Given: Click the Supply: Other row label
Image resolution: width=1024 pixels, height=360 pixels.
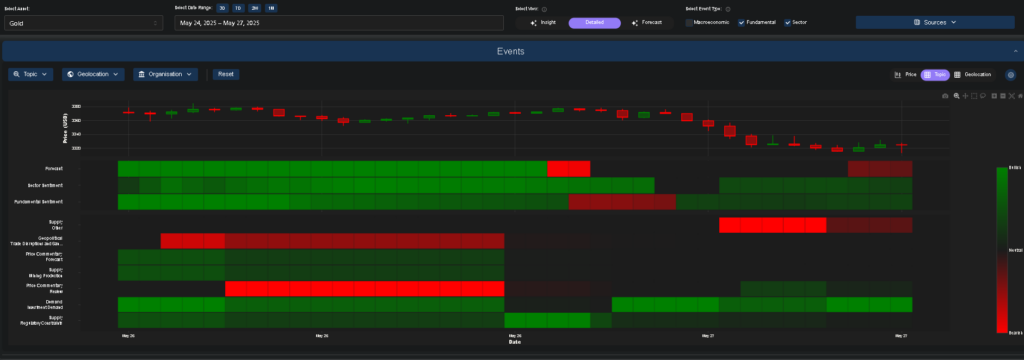Looking at the screenshot, I should [56, 225].
